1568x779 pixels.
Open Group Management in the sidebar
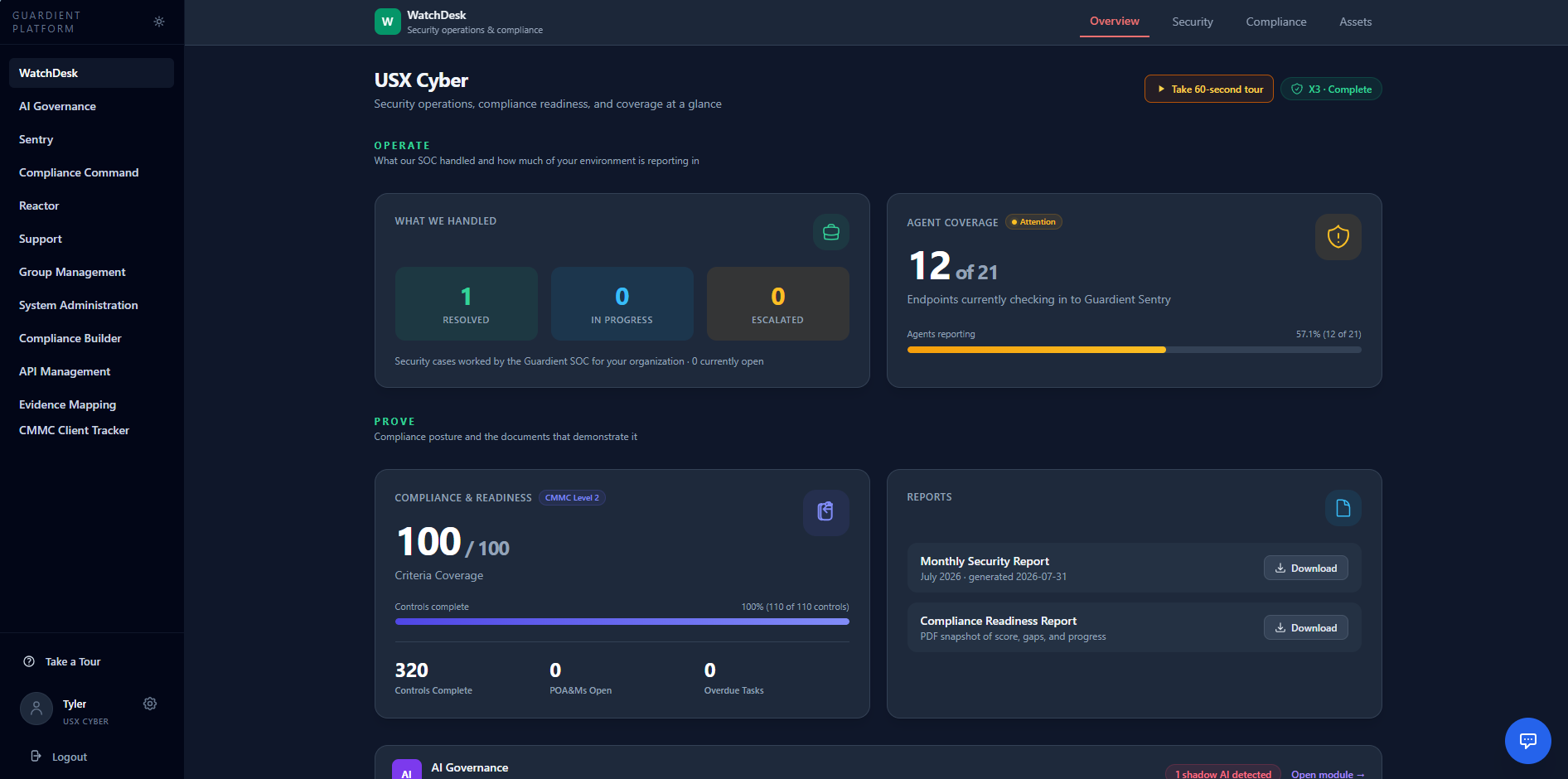(91, 272)
